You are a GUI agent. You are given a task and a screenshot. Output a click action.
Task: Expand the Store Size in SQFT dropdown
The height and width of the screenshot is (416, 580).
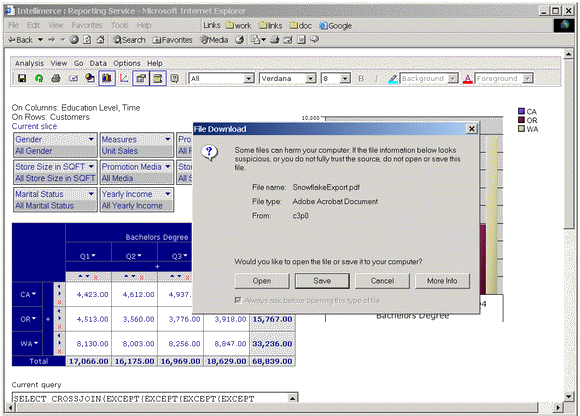91,166
